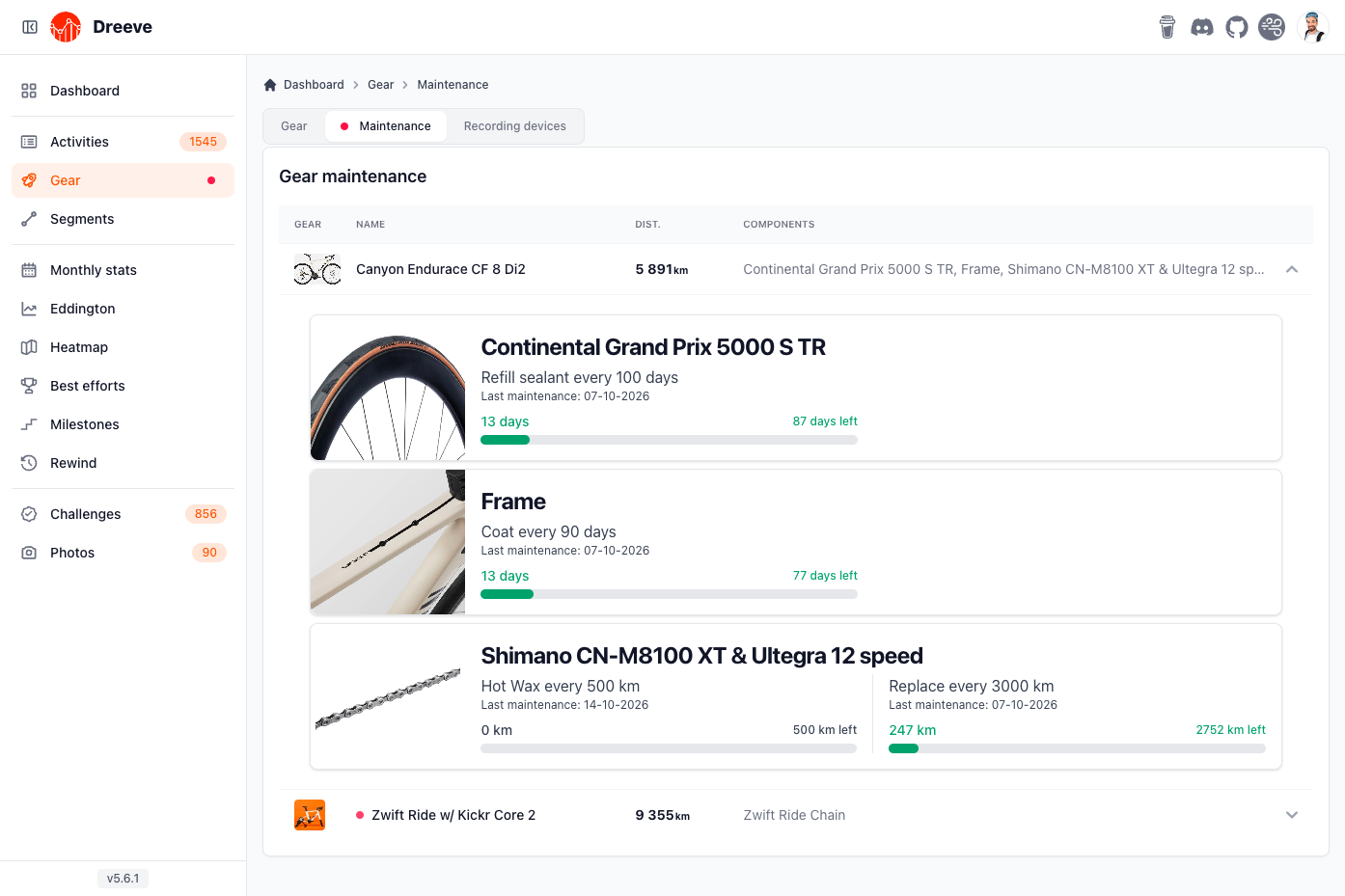Expand the Zwift Ride w/ Kickr Core 2 row

(x=1292, y=815)
